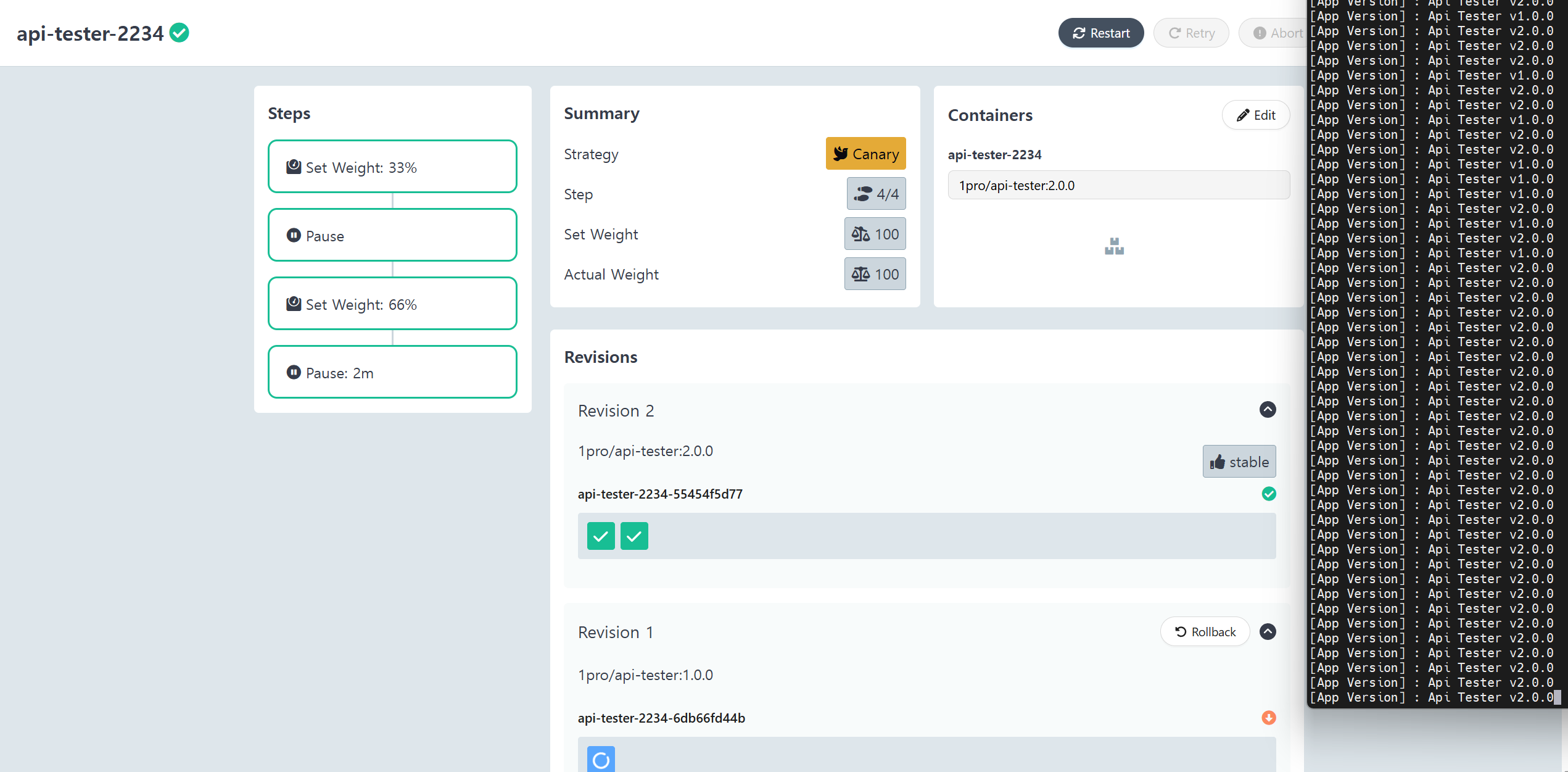This screenshot has height=772, width=1568.
Task: Click the containers boxes icon below image field
Action: click(x=1114, y=247)
